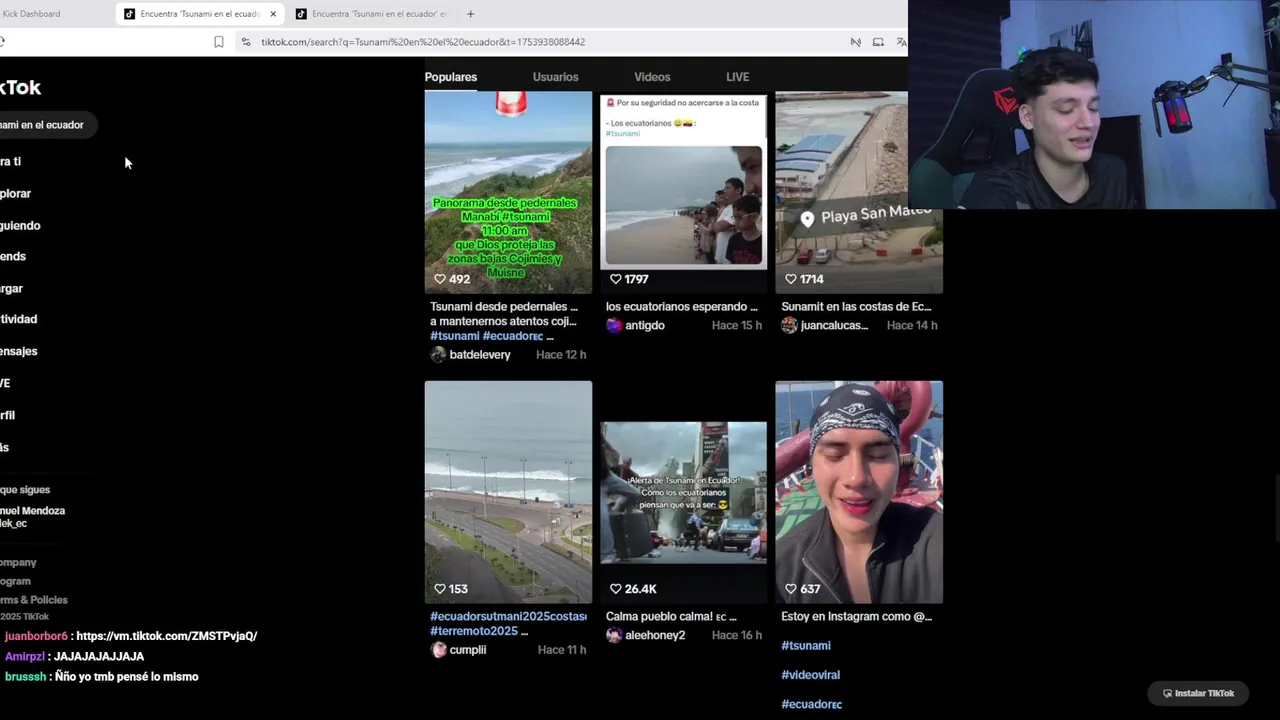Screen dimensions: 1280x720
Task: Open a new browser tab with plus icon
Action: point(470,14)
